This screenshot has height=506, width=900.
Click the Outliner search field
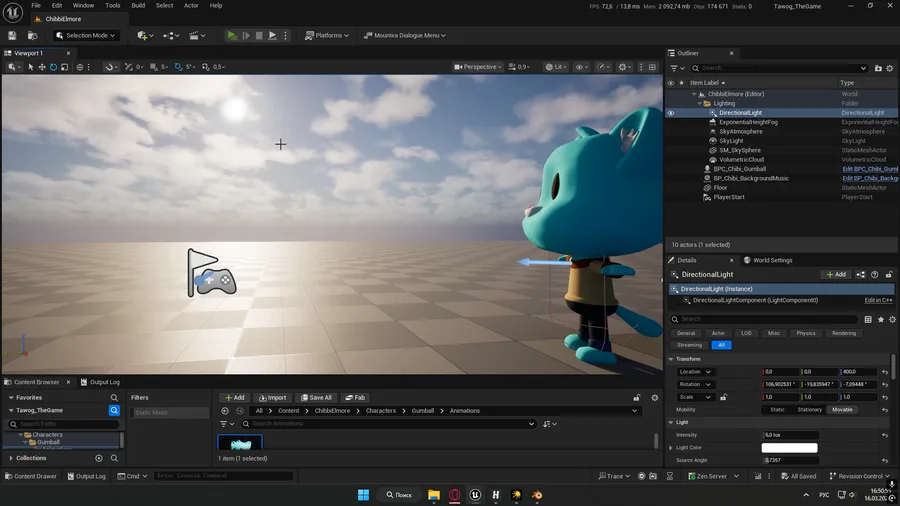(779, 68)
